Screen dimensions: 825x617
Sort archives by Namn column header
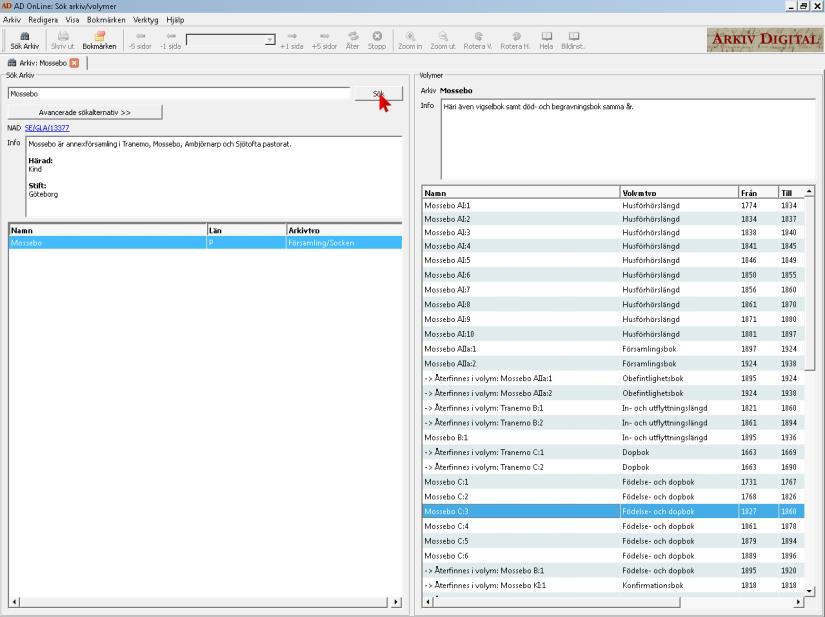pos(107,230)
